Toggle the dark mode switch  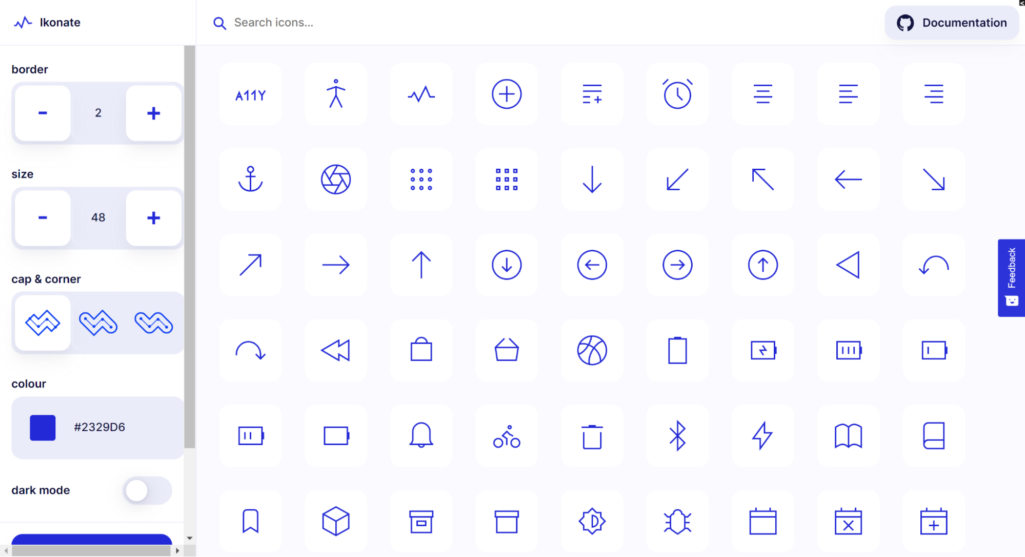click(x=147, y=490)
